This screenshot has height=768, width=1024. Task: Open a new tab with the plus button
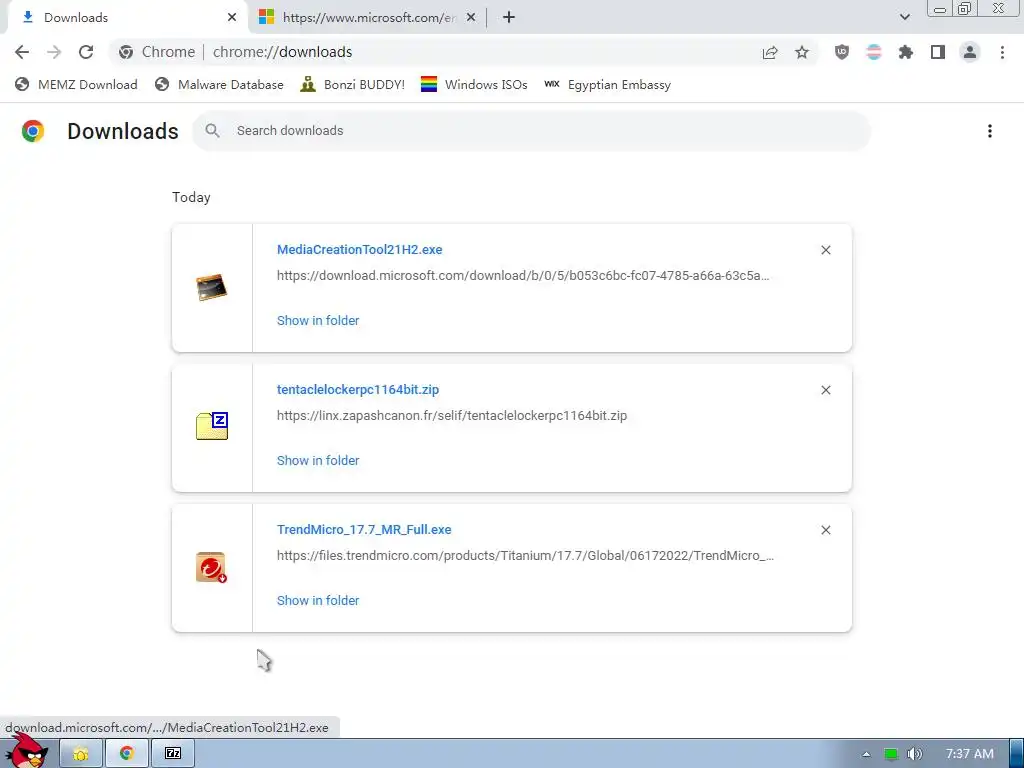(509, 18)
